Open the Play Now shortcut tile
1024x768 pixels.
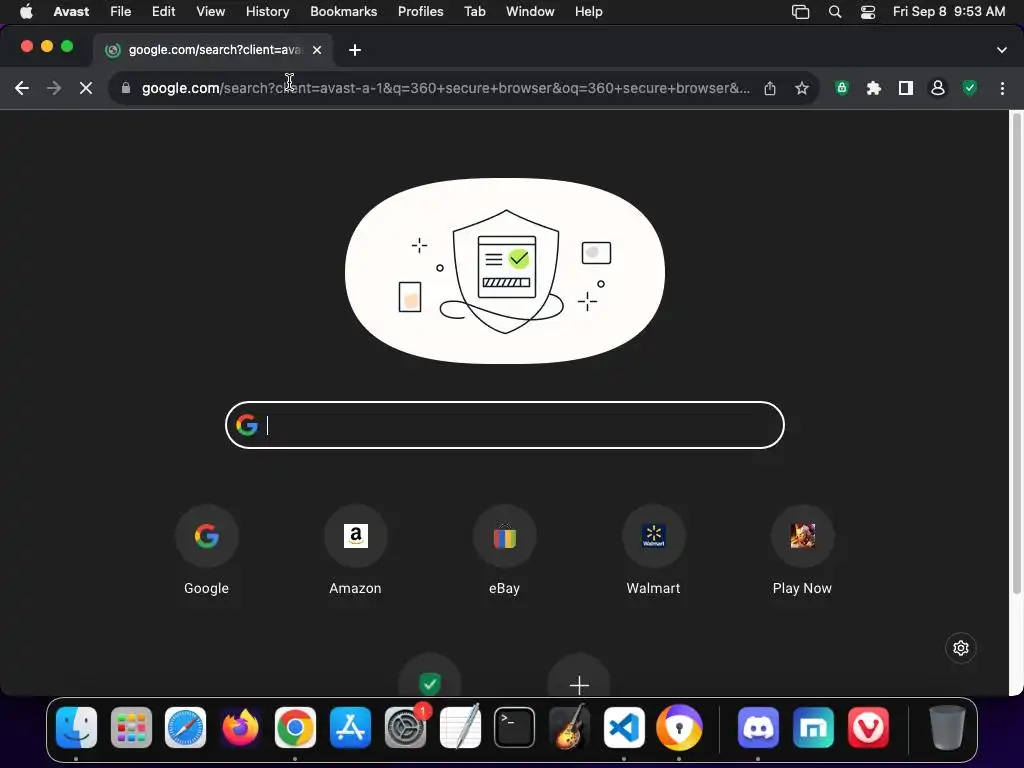click(x=802, y=551)
